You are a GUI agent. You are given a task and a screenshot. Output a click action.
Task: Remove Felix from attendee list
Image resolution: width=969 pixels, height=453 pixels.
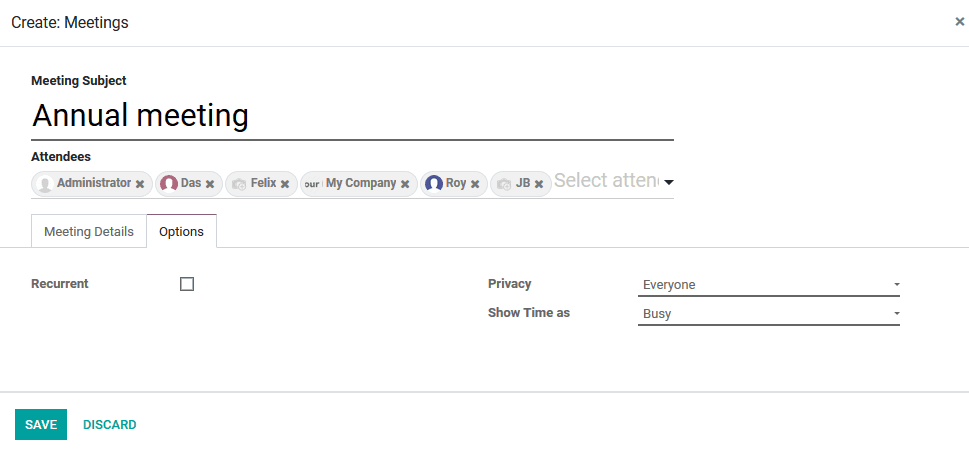pyautogui.click(x=285, y=184)
